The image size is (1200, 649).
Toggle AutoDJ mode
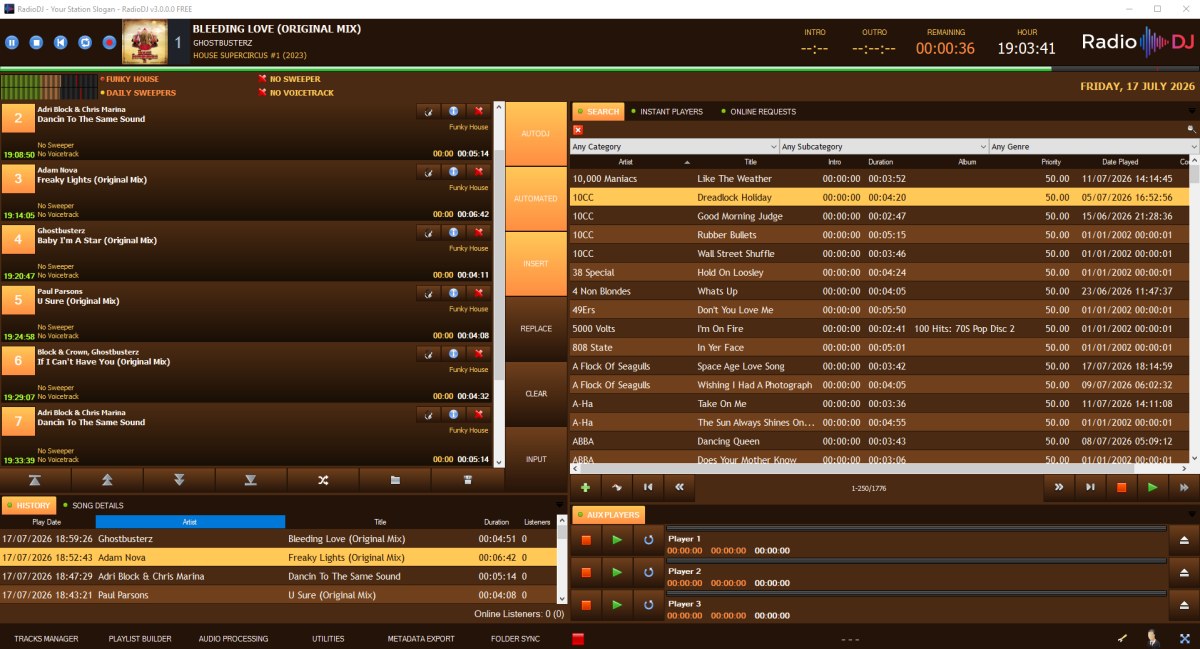(x=536, y=133)
